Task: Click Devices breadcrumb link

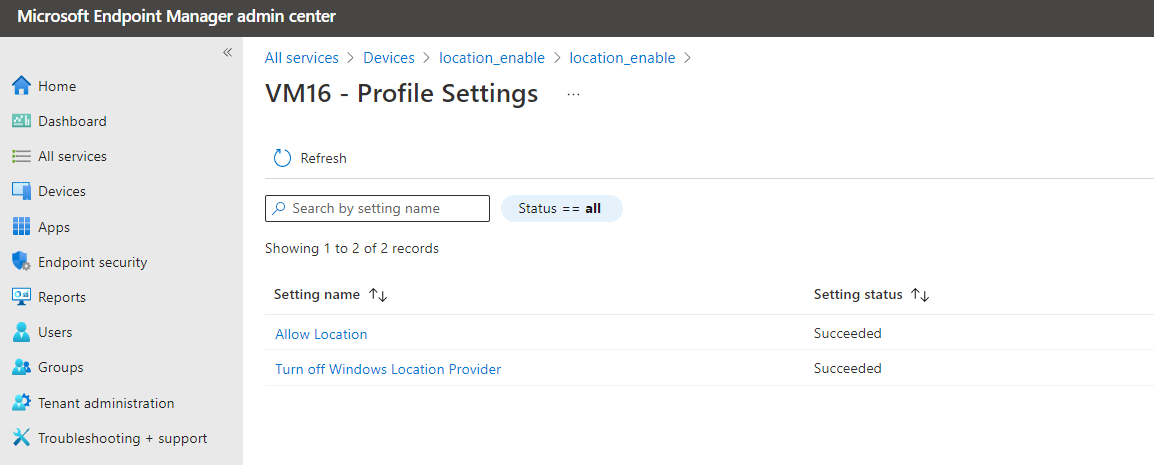Action: pos(389,57)
